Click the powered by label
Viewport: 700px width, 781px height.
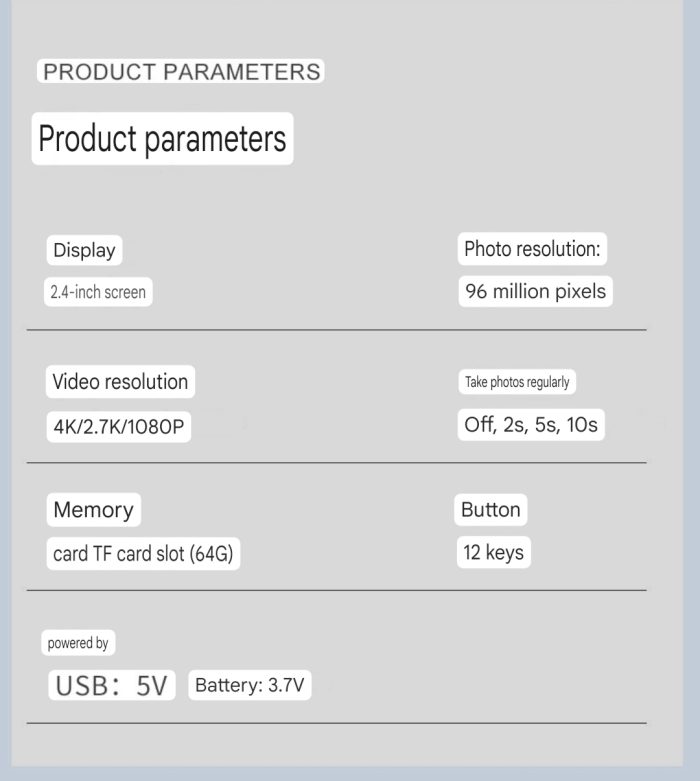click(78, 643)
